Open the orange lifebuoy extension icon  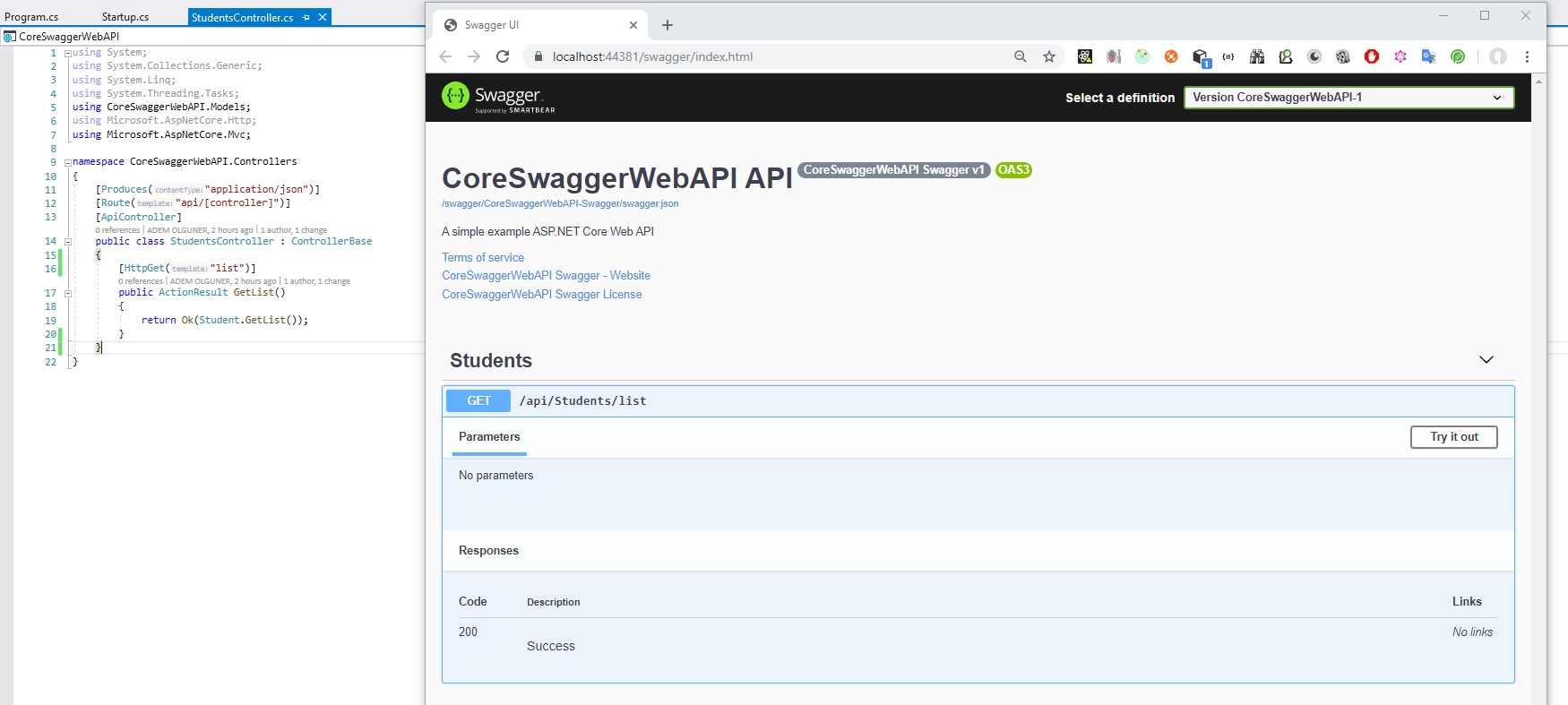coord(1171,56)
